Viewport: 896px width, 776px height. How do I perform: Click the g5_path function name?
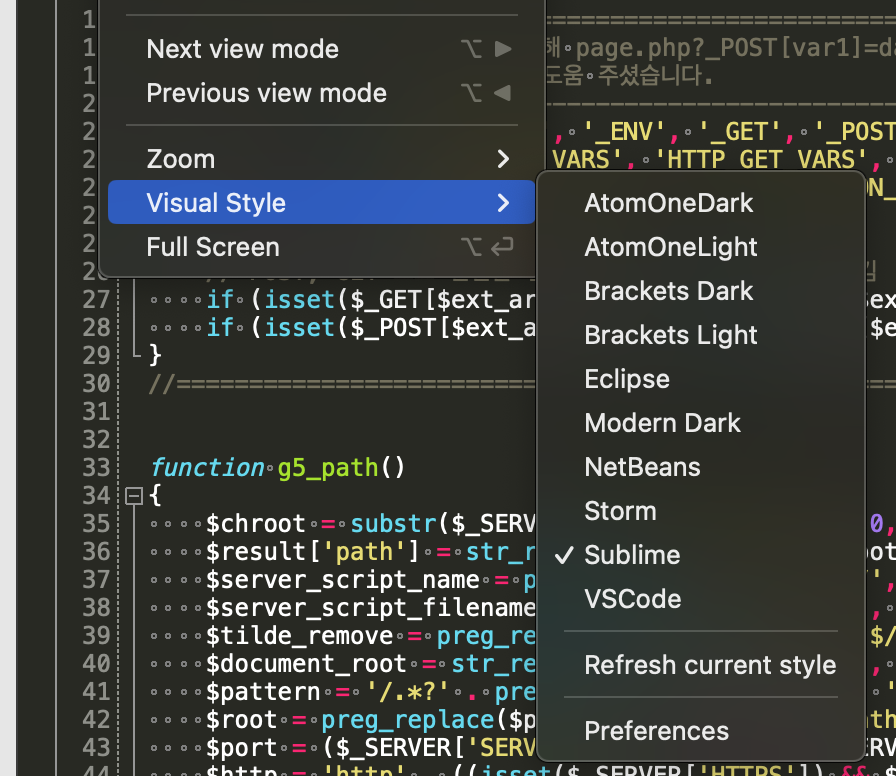coord(328,467)
